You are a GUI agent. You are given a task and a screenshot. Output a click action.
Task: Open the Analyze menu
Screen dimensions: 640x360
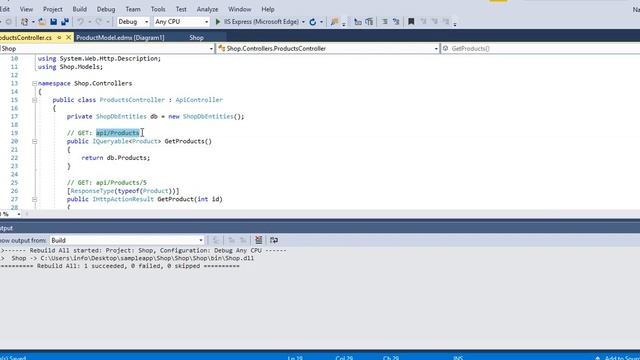click(207, 9)
